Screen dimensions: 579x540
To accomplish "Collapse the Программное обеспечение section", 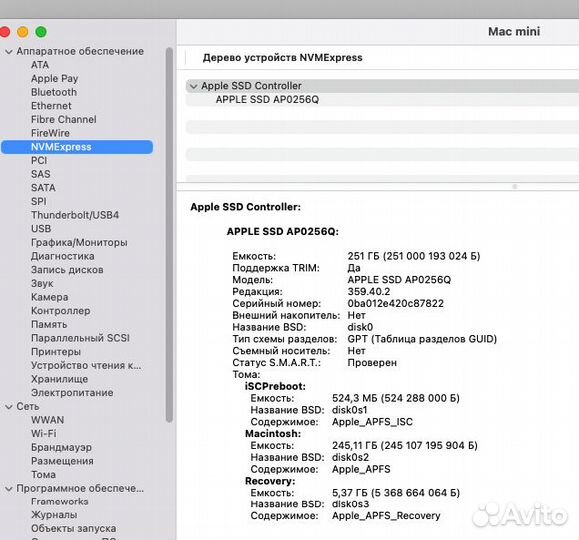I will (x=9, y=489).
